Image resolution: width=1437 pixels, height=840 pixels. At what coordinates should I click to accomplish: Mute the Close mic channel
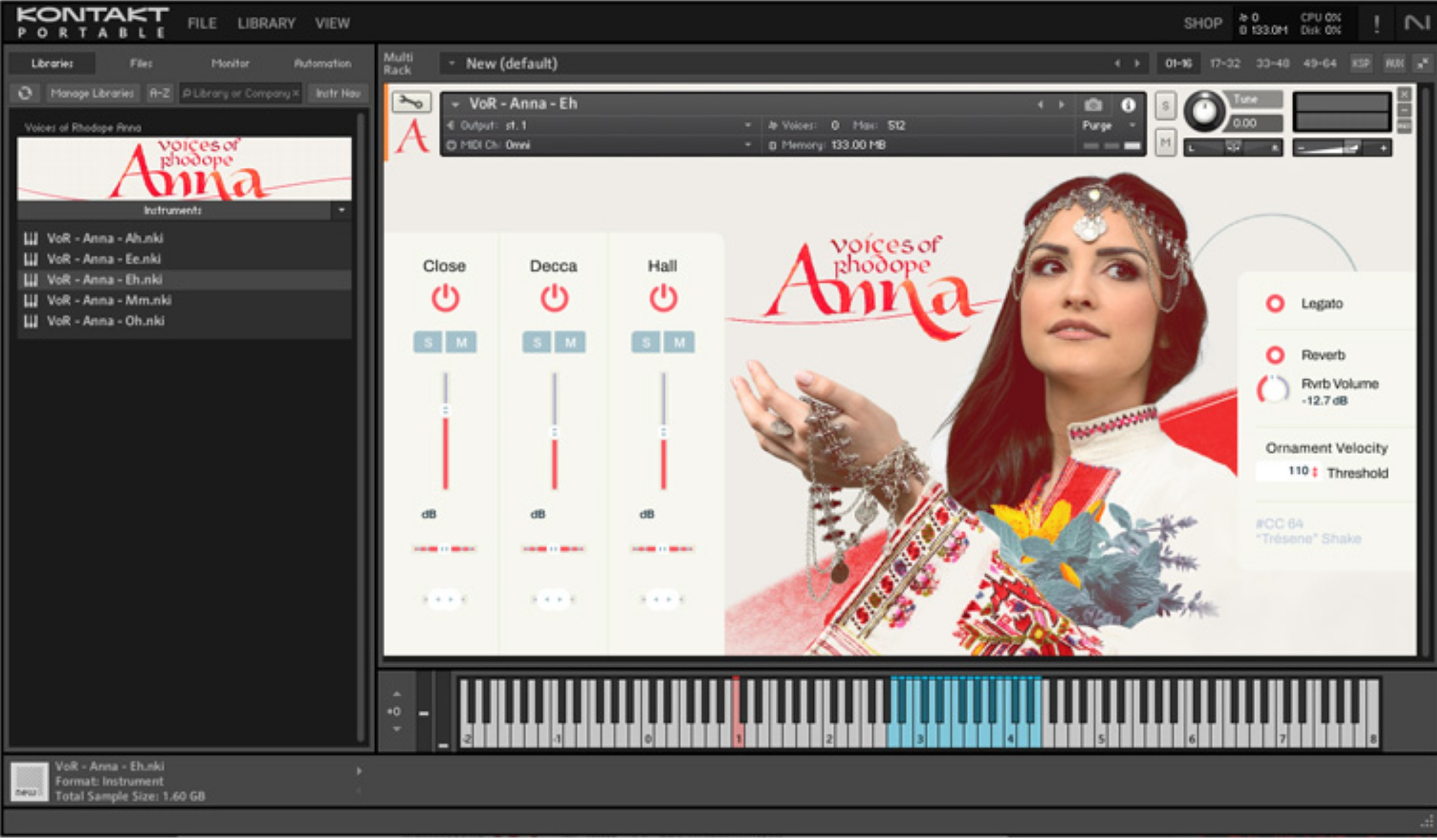[461, 342]
